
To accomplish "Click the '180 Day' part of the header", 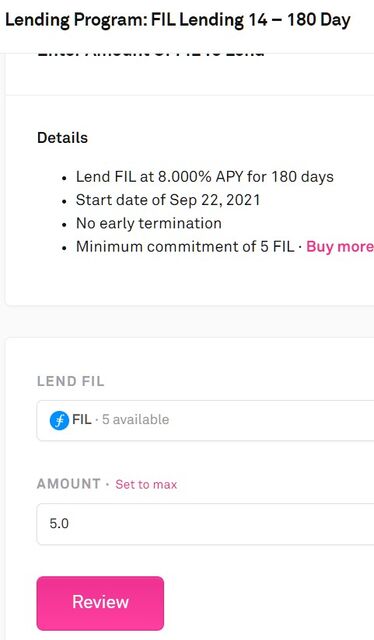I will [318, 20].
